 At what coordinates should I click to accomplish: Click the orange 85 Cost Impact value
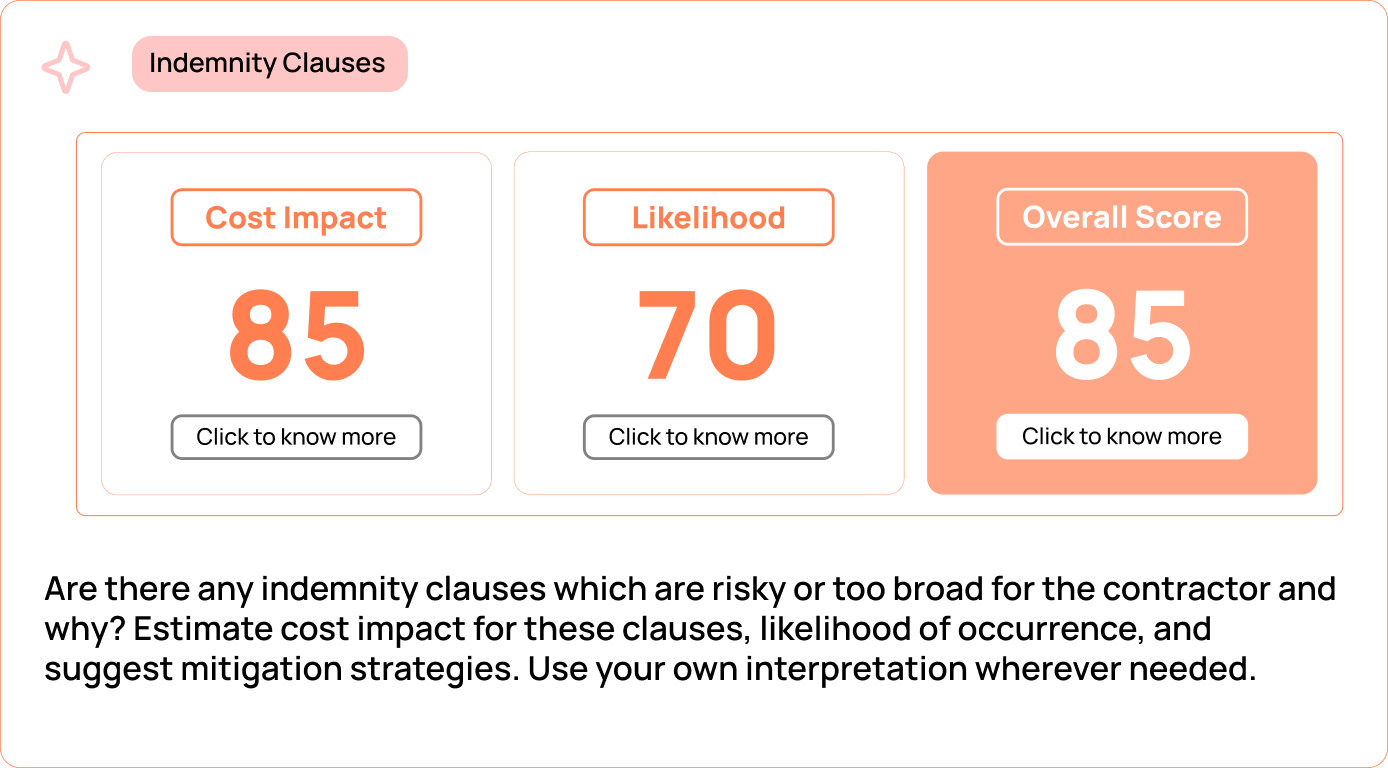297,335
